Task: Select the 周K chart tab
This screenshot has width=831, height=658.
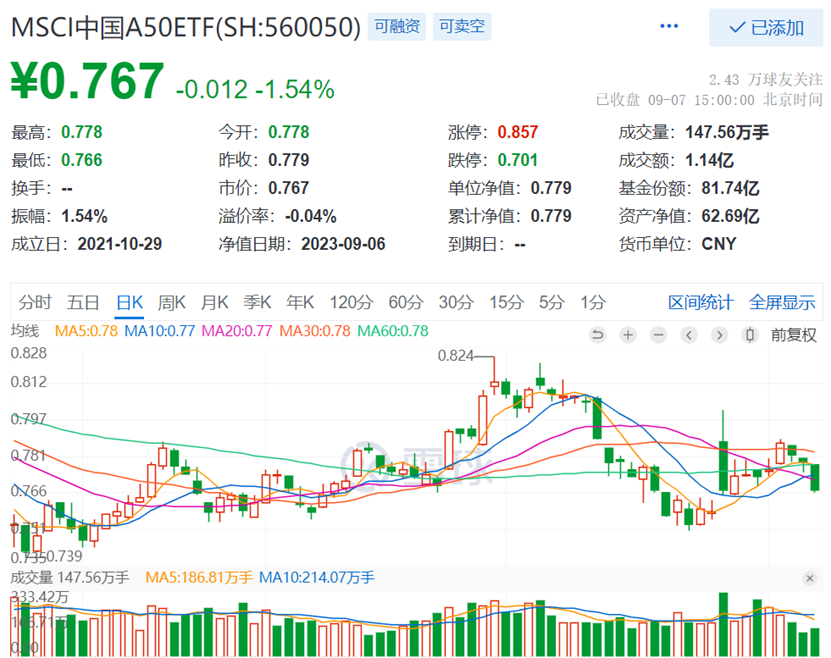Action: pos(172,303)
